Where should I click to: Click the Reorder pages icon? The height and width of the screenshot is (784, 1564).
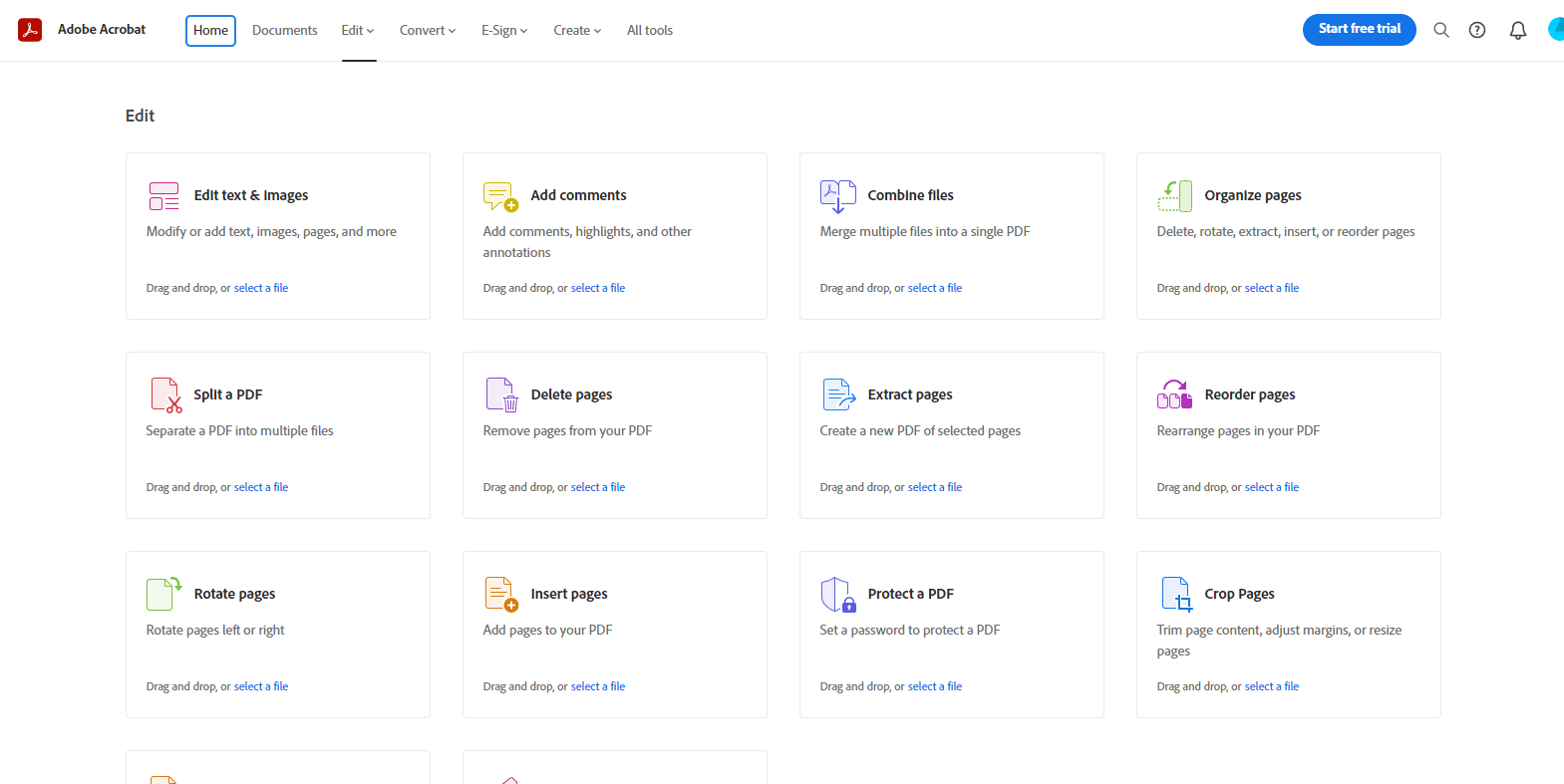(1174, 395)
